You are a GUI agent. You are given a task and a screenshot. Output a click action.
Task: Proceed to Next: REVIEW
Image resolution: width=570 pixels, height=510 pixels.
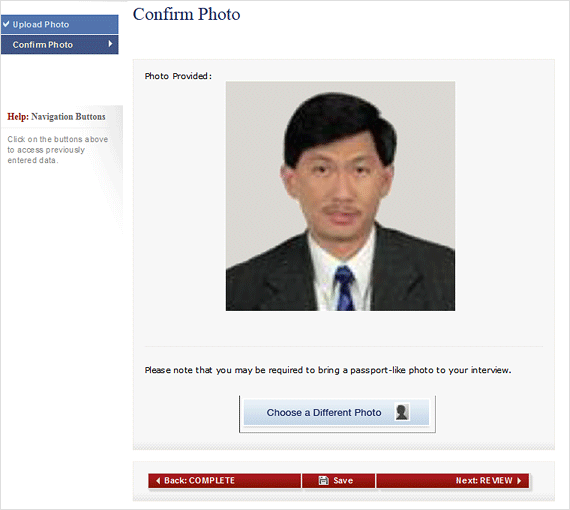tap(453, 481)
